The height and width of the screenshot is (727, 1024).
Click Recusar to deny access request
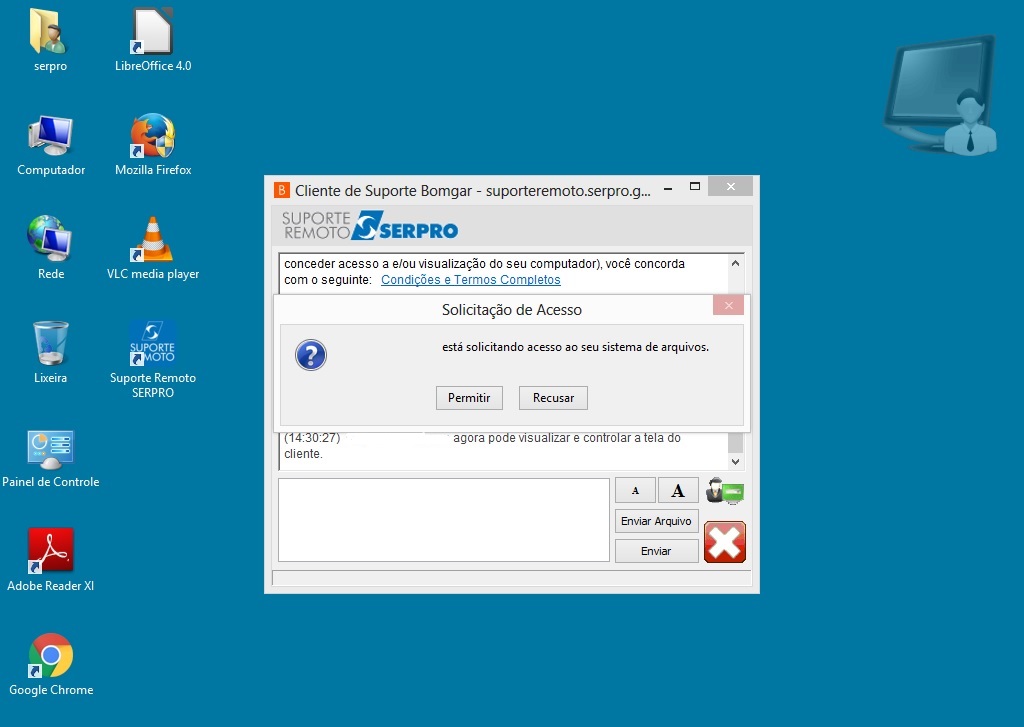pyautogui.click(x=553, y=398)
